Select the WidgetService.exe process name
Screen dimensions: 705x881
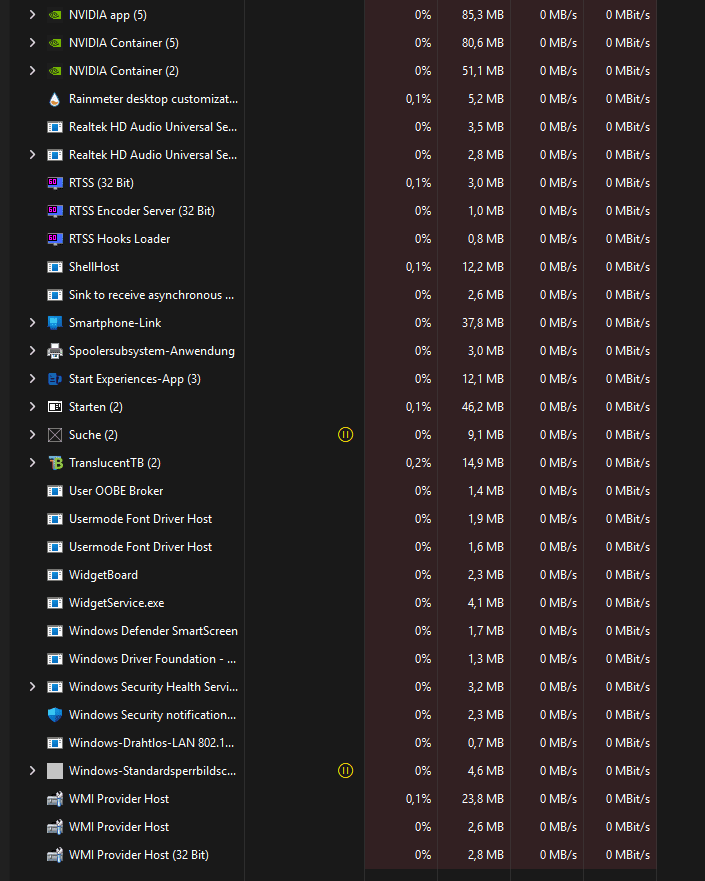pyautogui.click(x=116, y=603)
